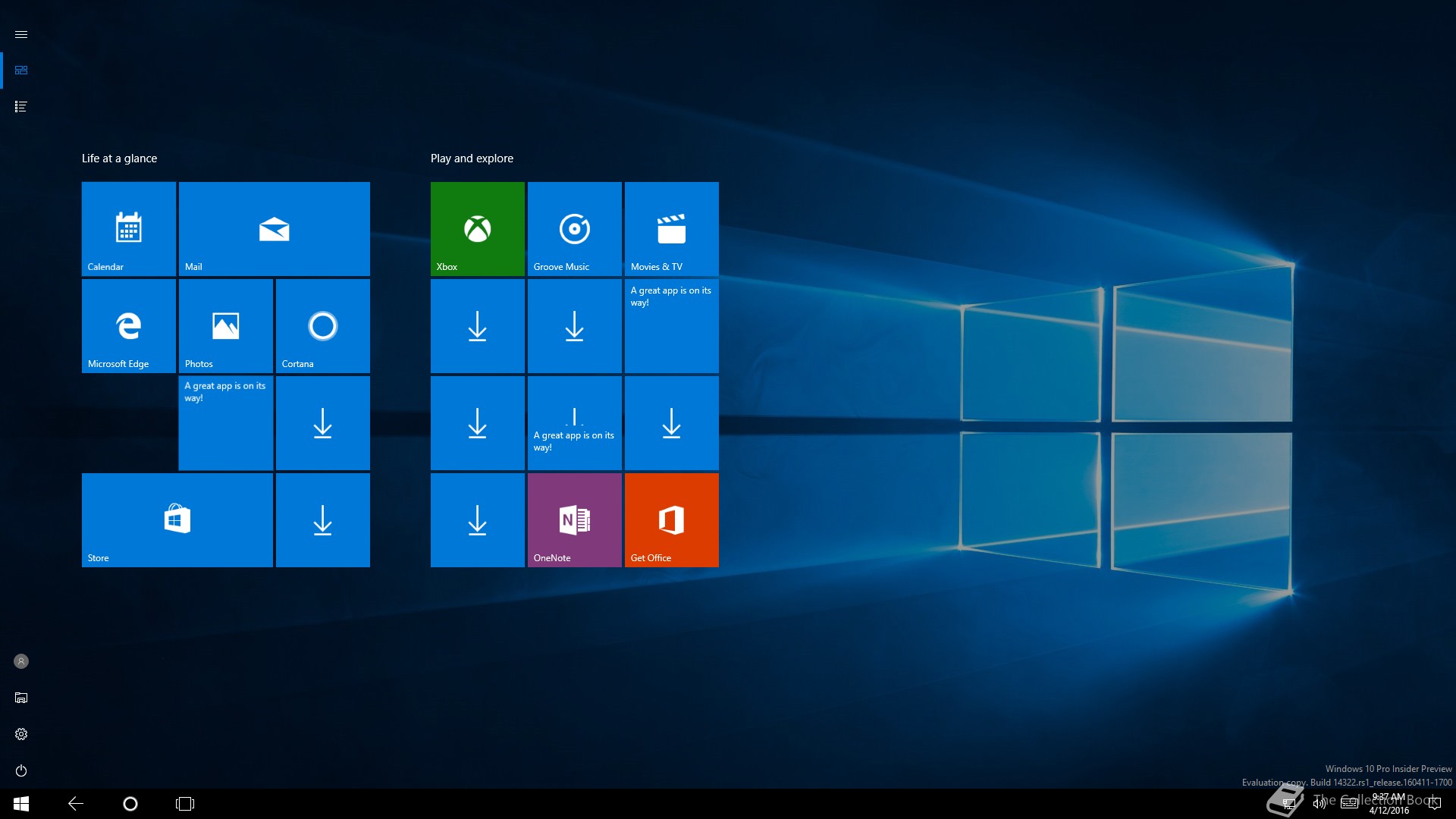Open the Microsoft Edge tile

point(129,326)
